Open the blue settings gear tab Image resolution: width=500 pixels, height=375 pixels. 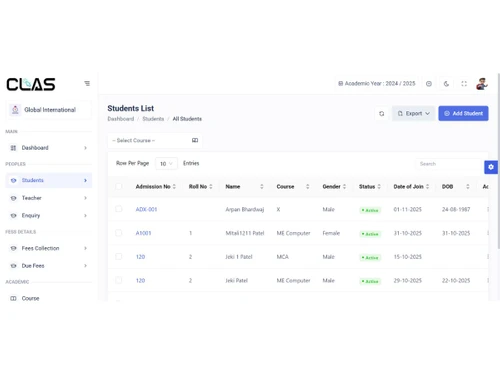pos(491,167)
